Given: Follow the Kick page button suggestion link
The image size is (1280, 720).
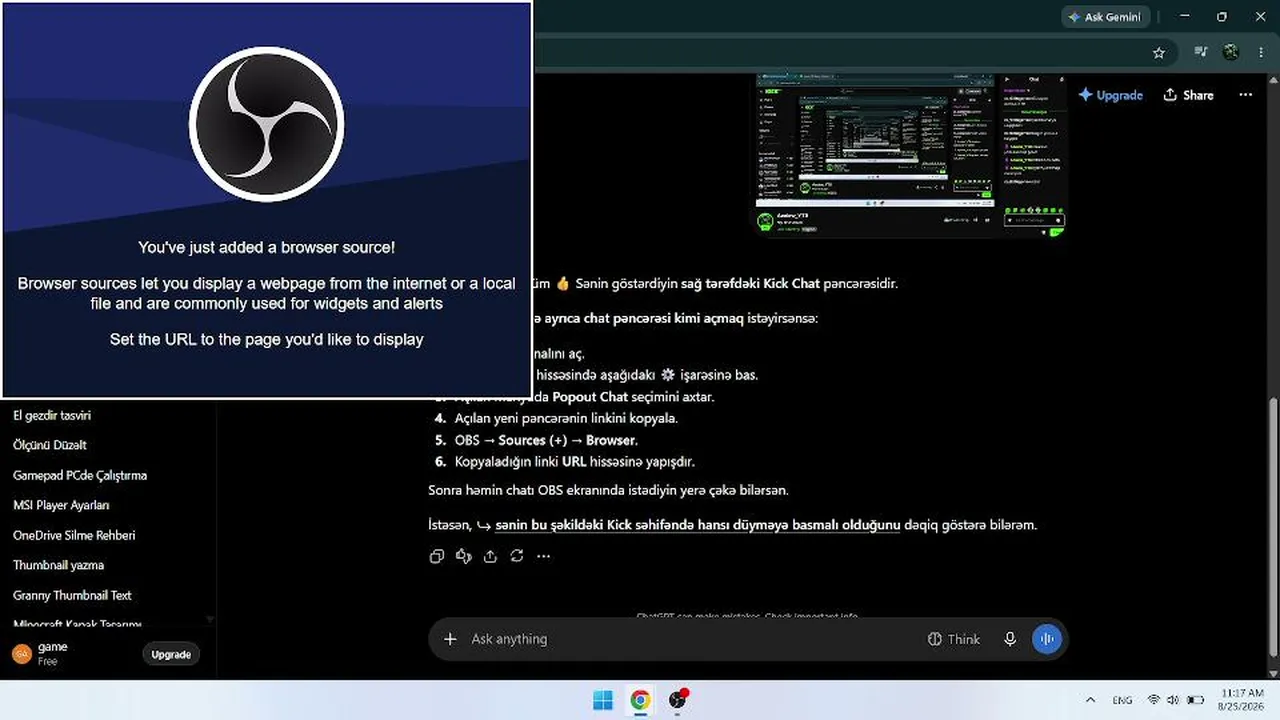Looking at the screenshot, I should point(698,525).
